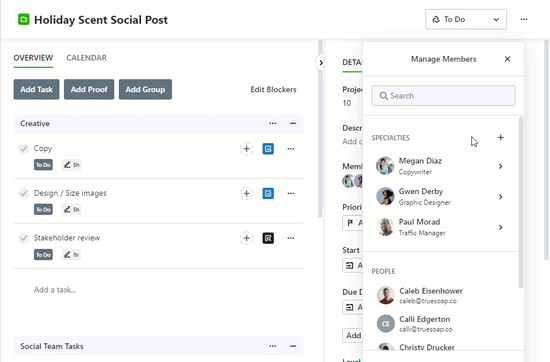Open Edit Blockers

point(273,89)
